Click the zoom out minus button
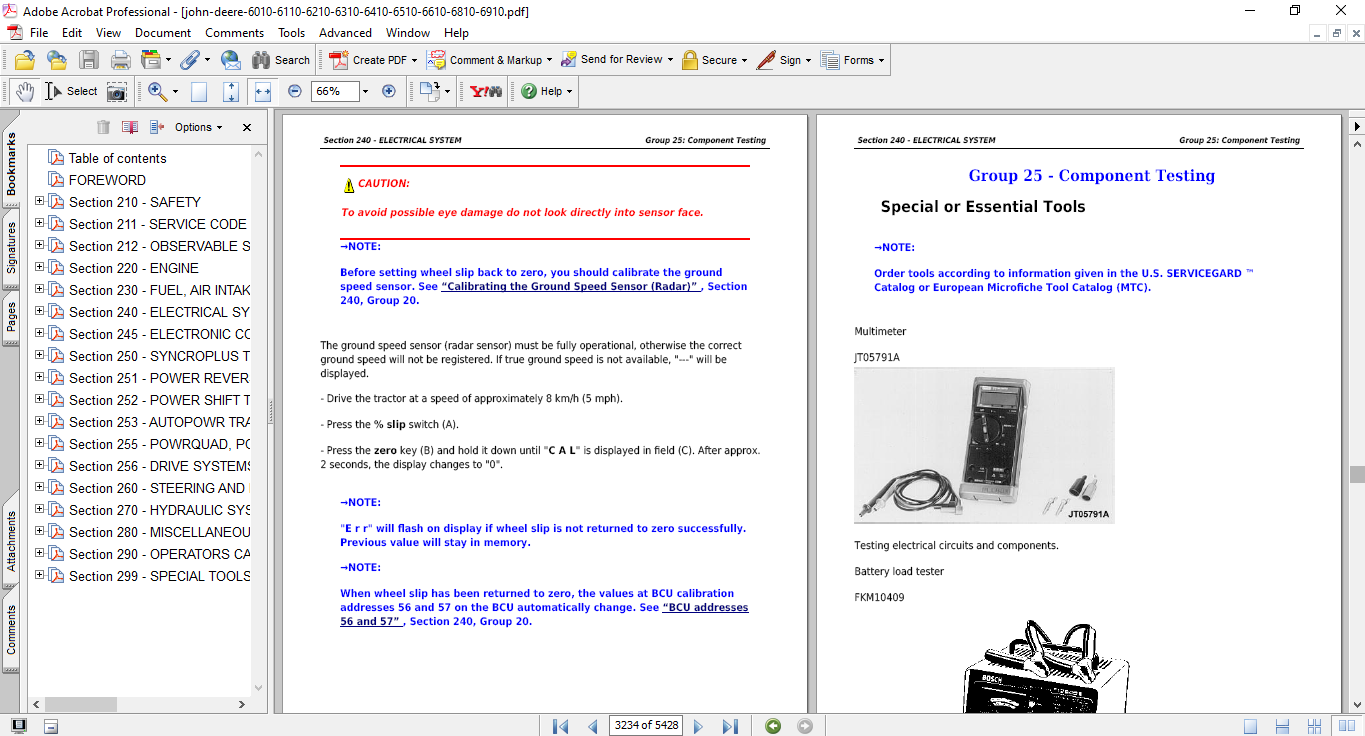This screenshot has height=736, width=1365. click(x=295, y=91)
